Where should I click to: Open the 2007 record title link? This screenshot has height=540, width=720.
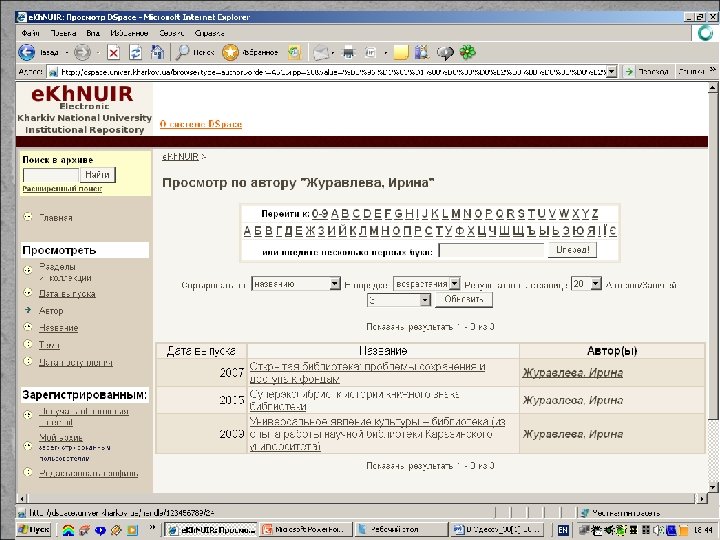coord(367,372)
